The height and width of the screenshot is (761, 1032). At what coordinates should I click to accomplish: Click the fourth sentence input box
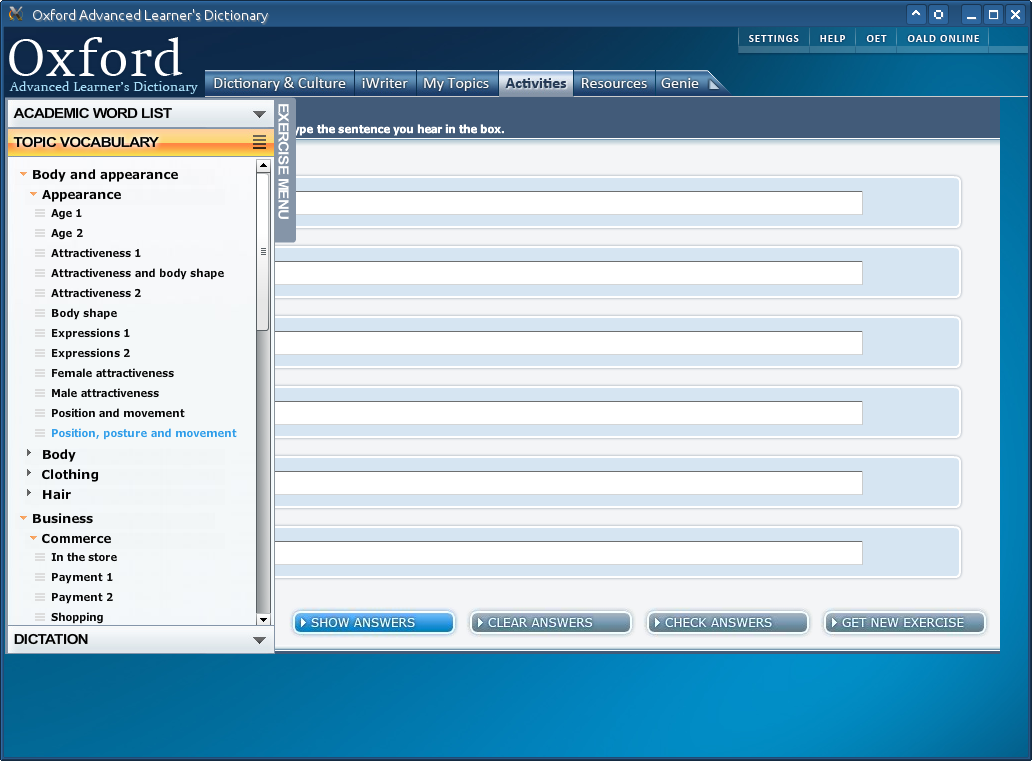[569, 413]
